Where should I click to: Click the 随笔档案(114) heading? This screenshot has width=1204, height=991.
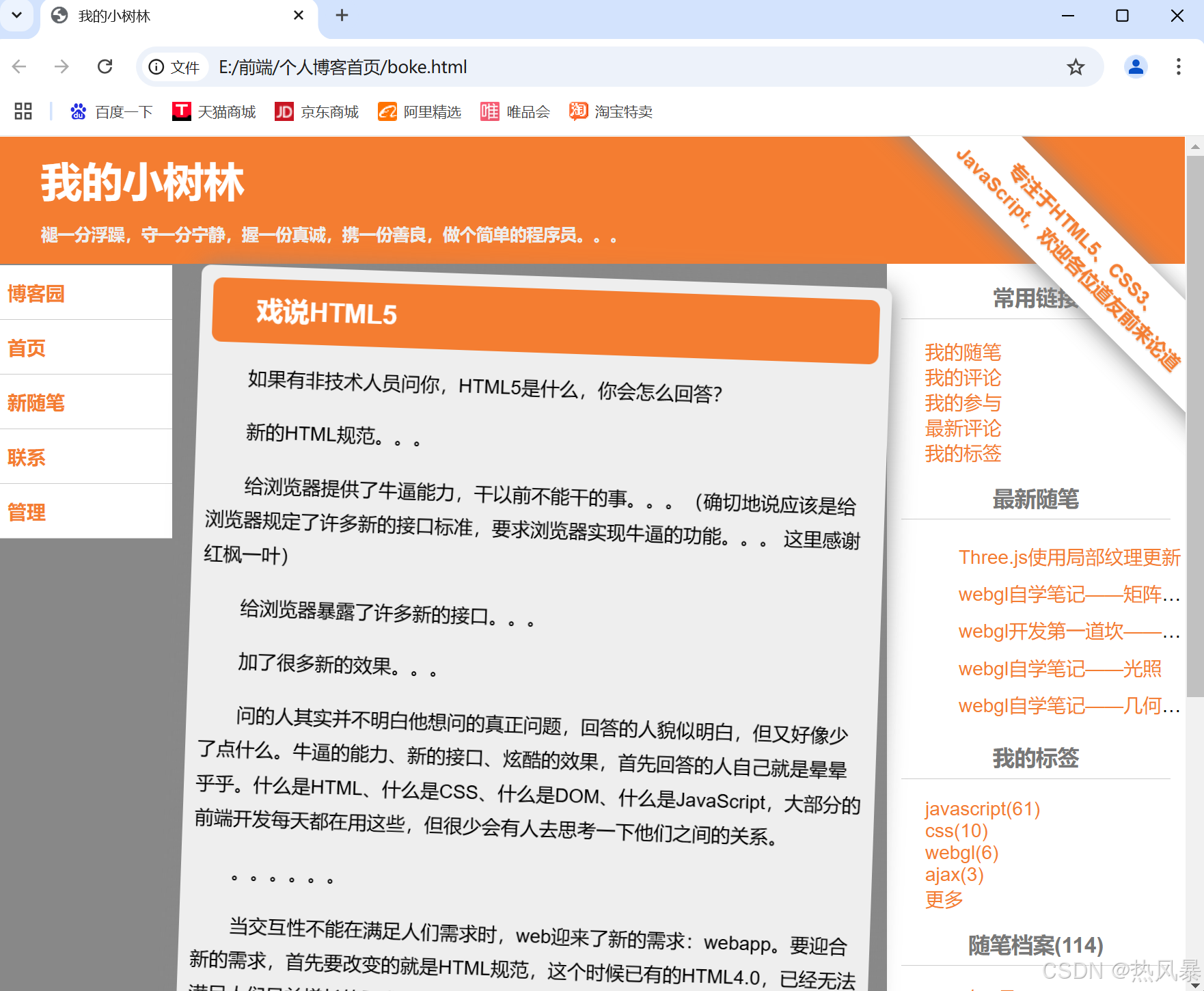pos(1035,945)
